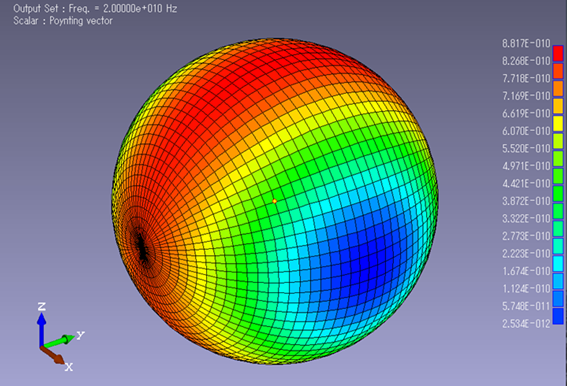This screenshot has width=567, height=386.
Task: Click the Output Set frequency text
Action: click(x=95, y=8)
